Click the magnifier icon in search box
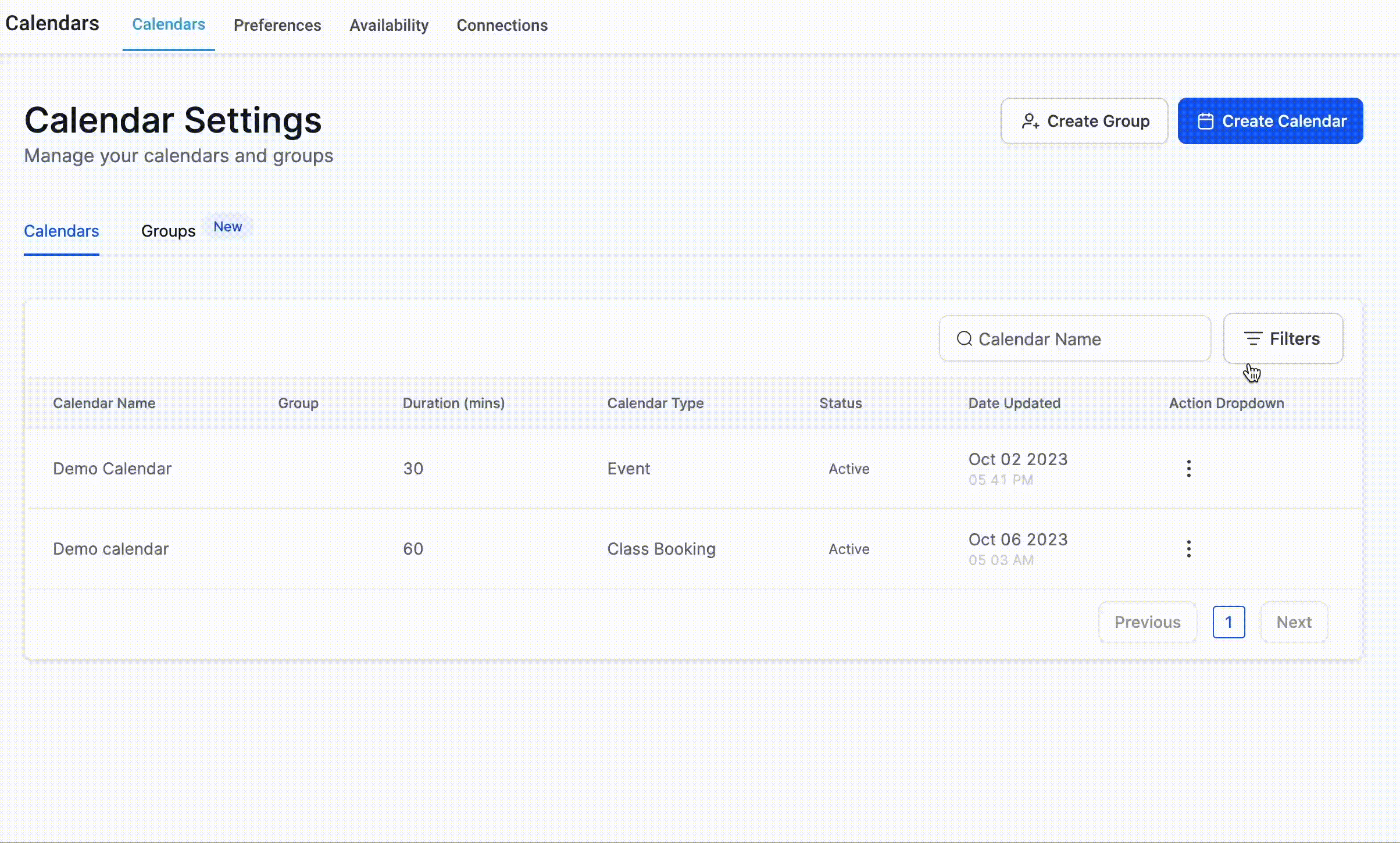The image size is (1400, 843). point(964,339)
